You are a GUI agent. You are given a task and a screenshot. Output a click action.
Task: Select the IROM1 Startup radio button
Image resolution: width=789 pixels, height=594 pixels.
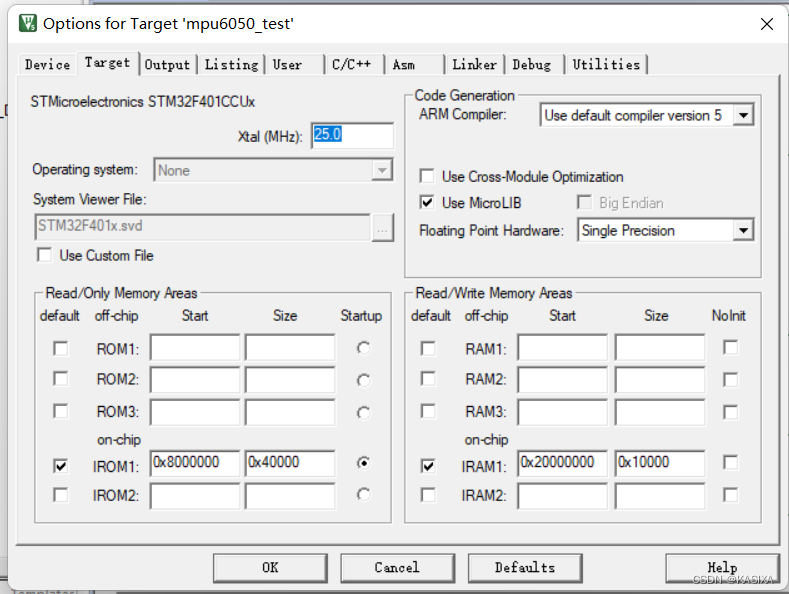363,462
